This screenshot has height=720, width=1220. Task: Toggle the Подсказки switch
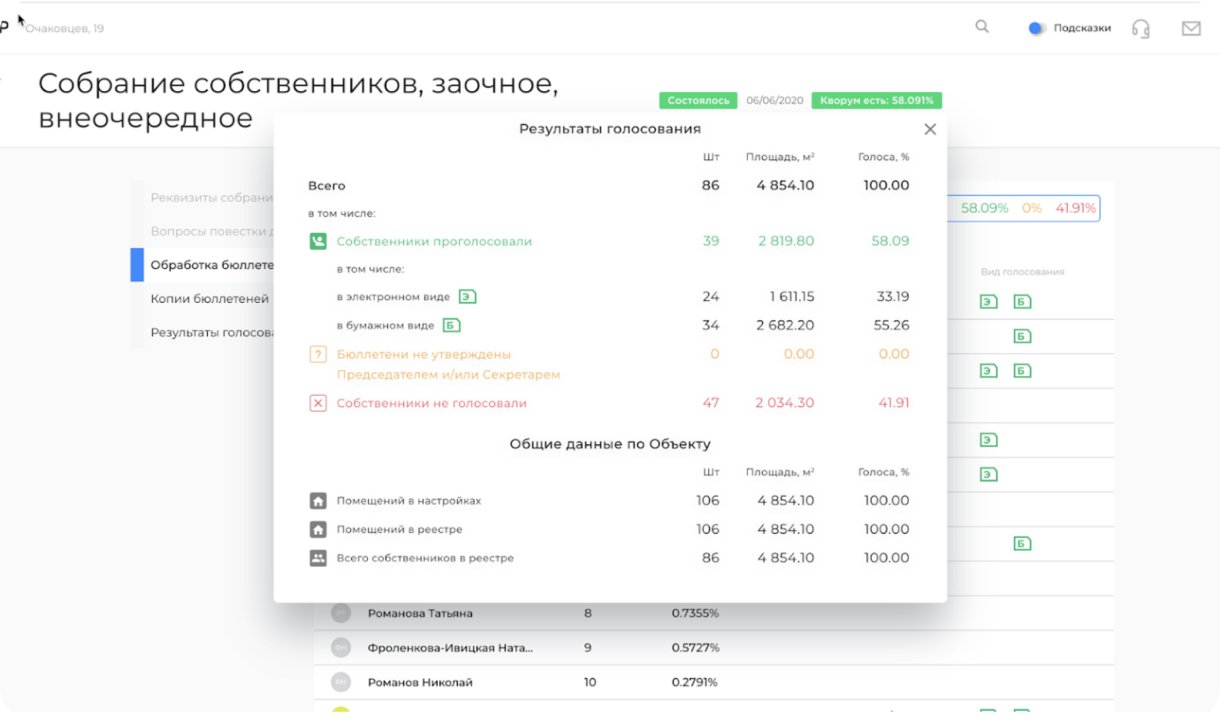click(1037, 28)
